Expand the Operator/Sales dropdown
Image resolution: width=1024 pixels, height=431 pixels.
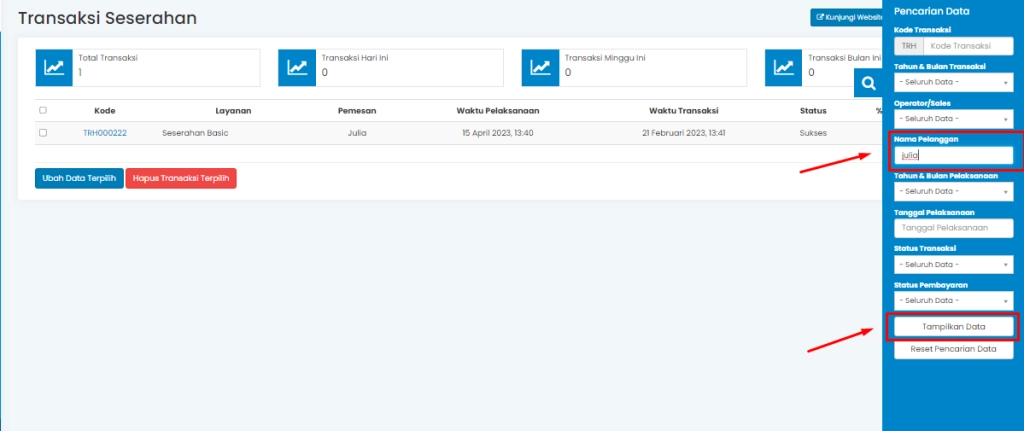(953, 118)
